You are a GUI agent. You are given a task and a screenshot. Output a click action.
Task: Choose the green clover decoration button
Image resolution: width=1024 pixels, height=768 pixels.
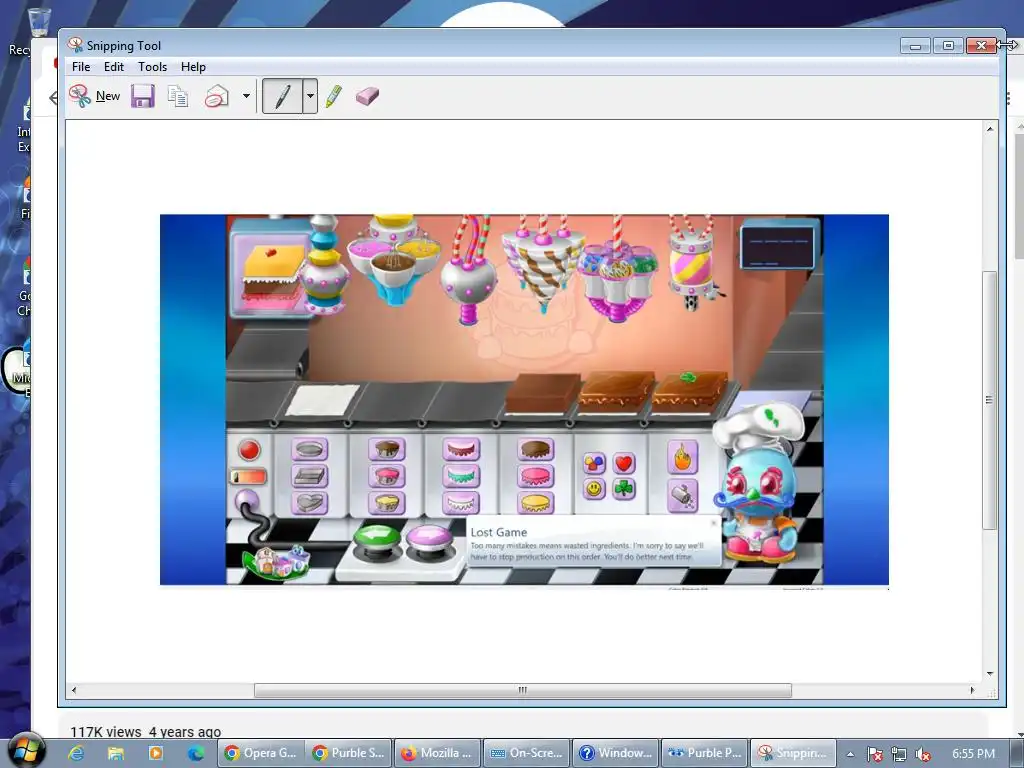point(624,488)
